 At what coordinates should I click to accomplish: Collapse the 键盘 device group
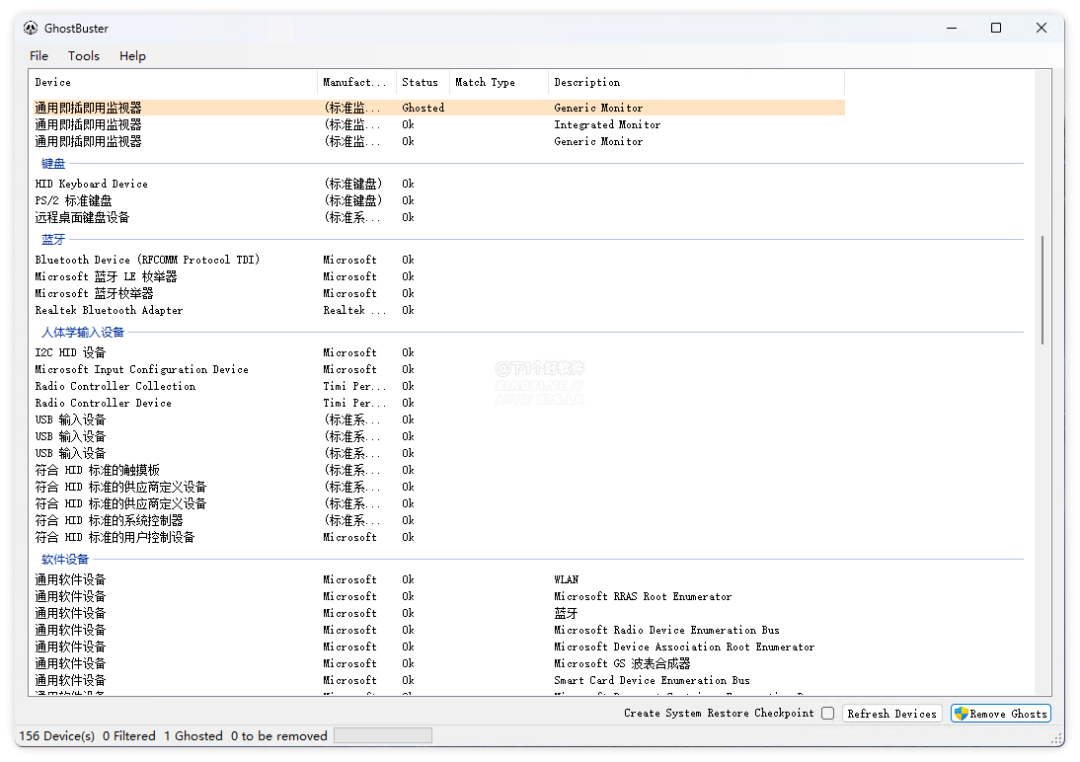[53, 163]
